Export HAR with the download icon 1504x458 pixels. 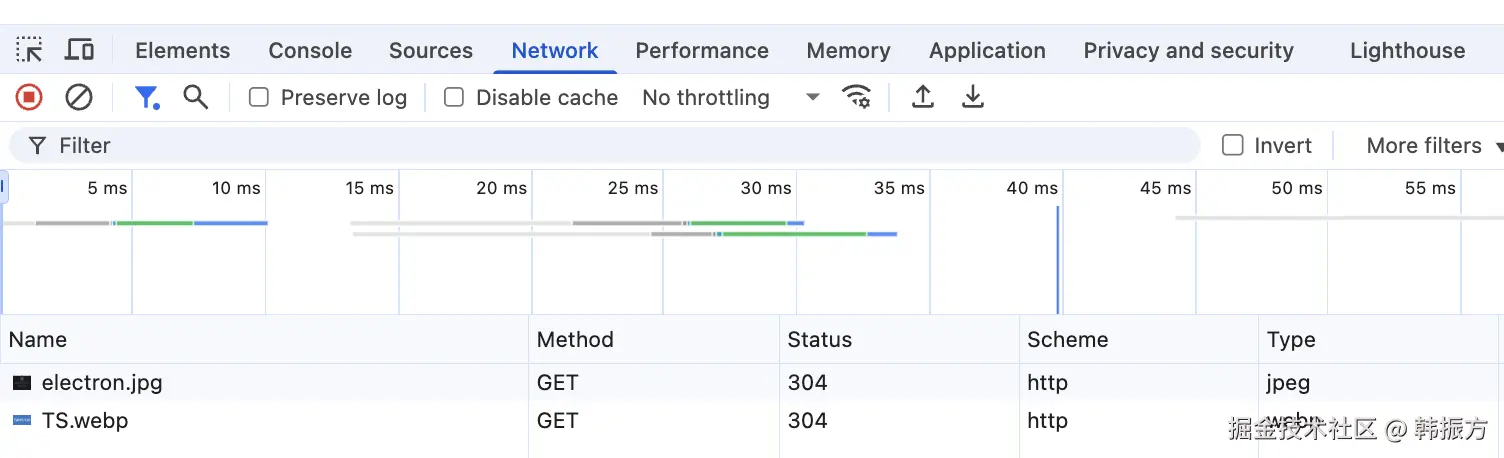click(972, 97)
